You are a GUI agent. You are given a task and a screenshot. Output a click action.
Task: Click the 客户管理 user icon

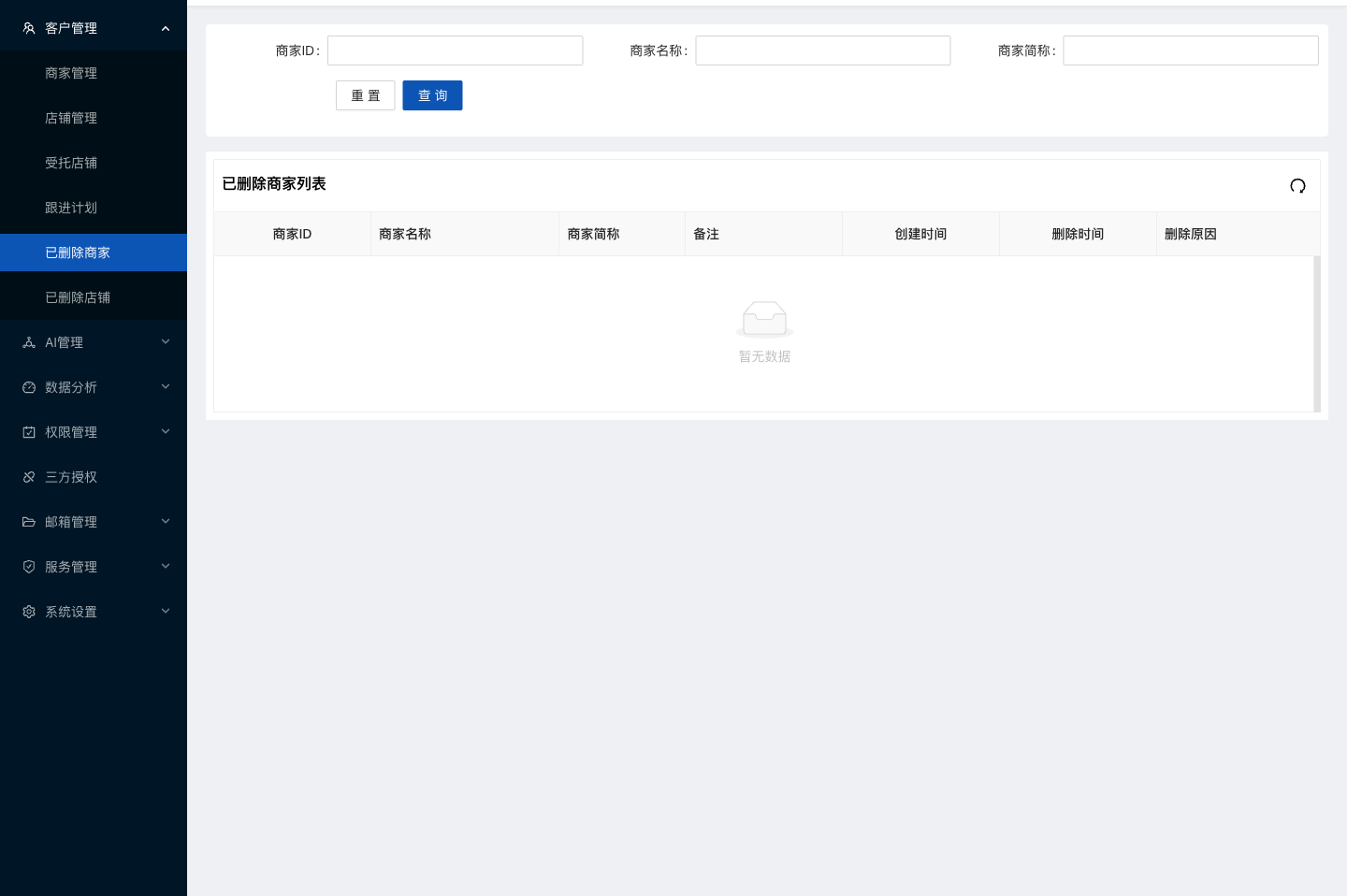tap(29, 28)
